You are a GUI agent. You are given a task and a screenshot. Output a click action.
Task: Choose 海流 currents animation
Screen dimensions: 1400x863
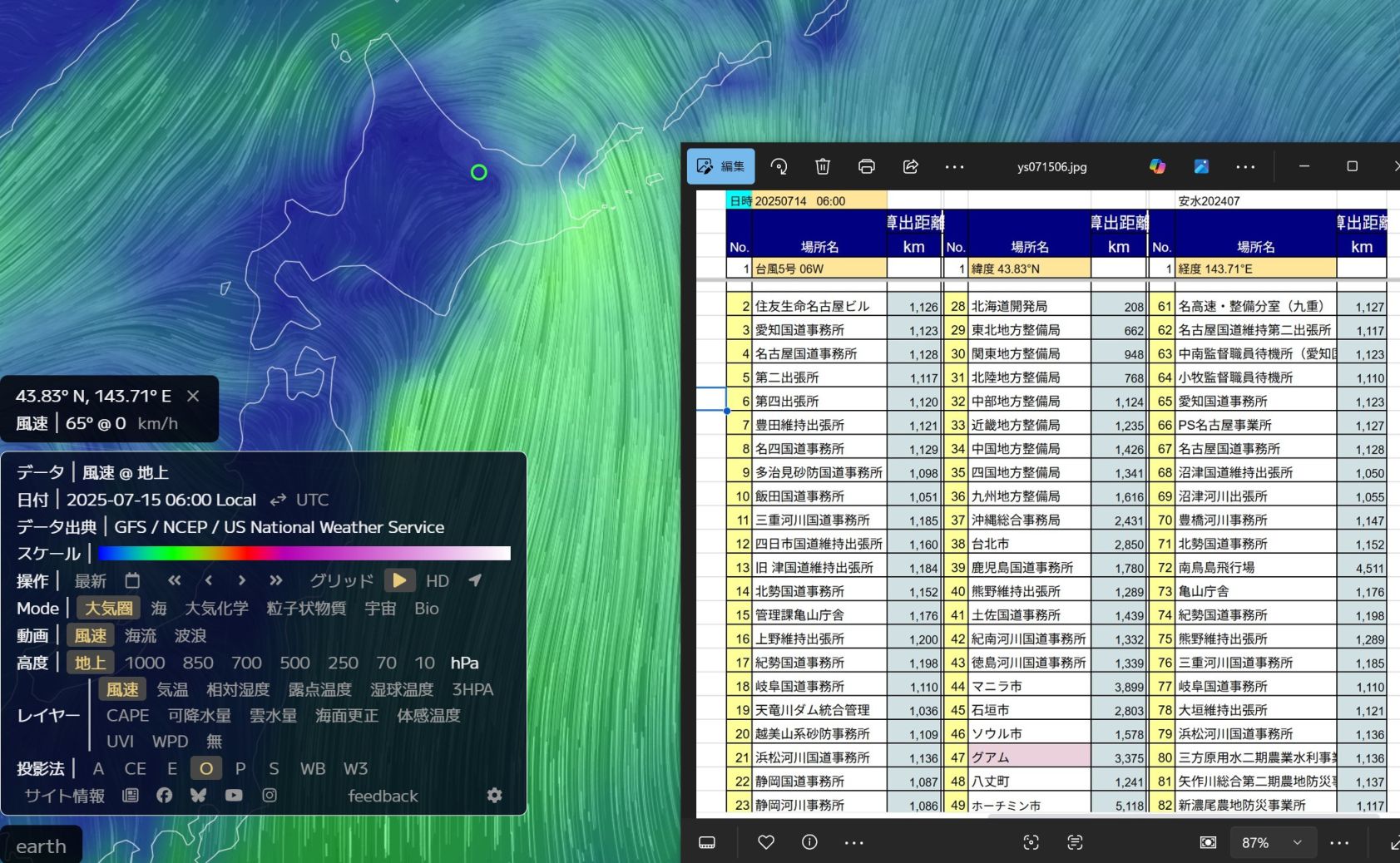141,635
